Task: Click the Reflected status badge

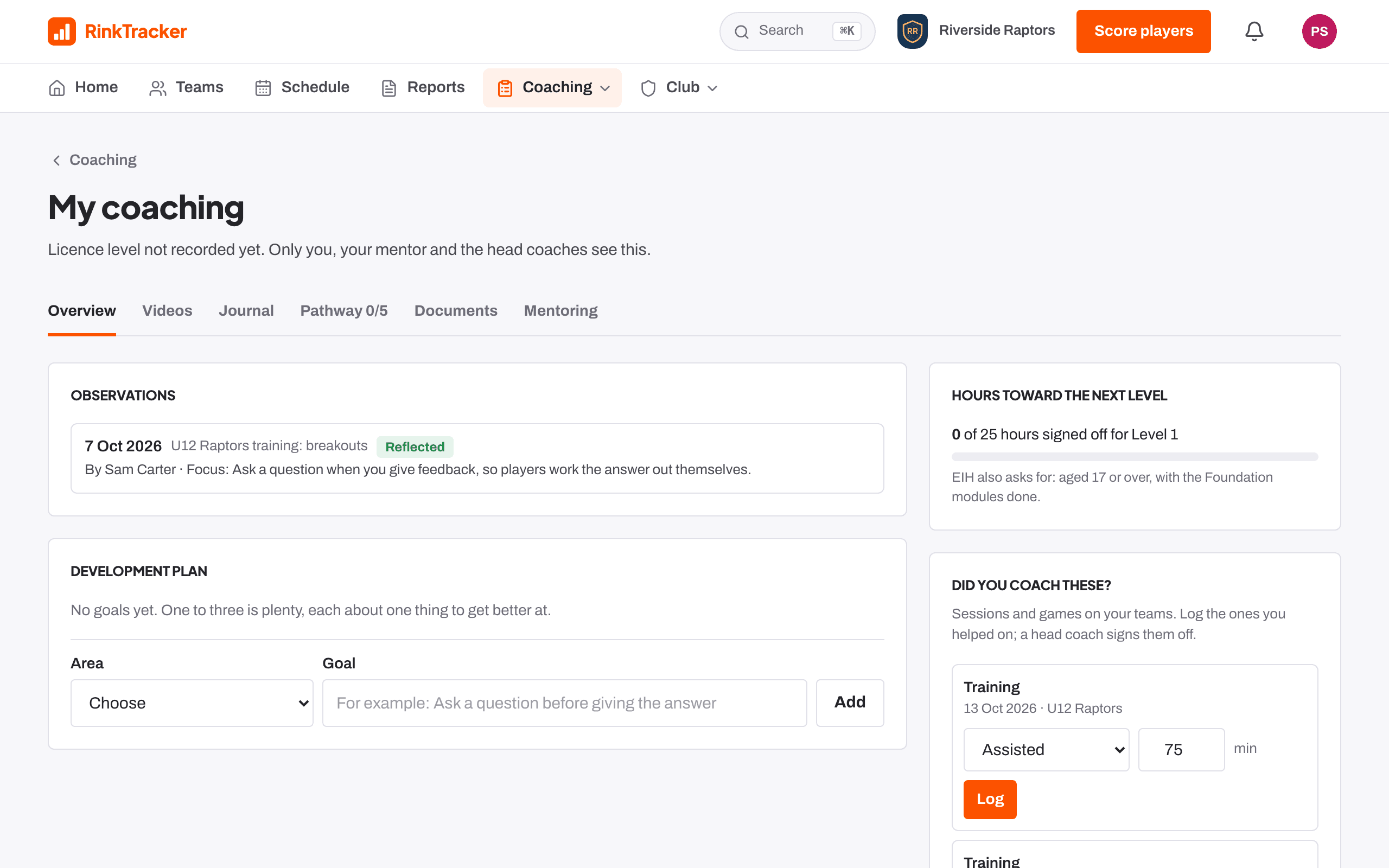Action: click(415, 446)
